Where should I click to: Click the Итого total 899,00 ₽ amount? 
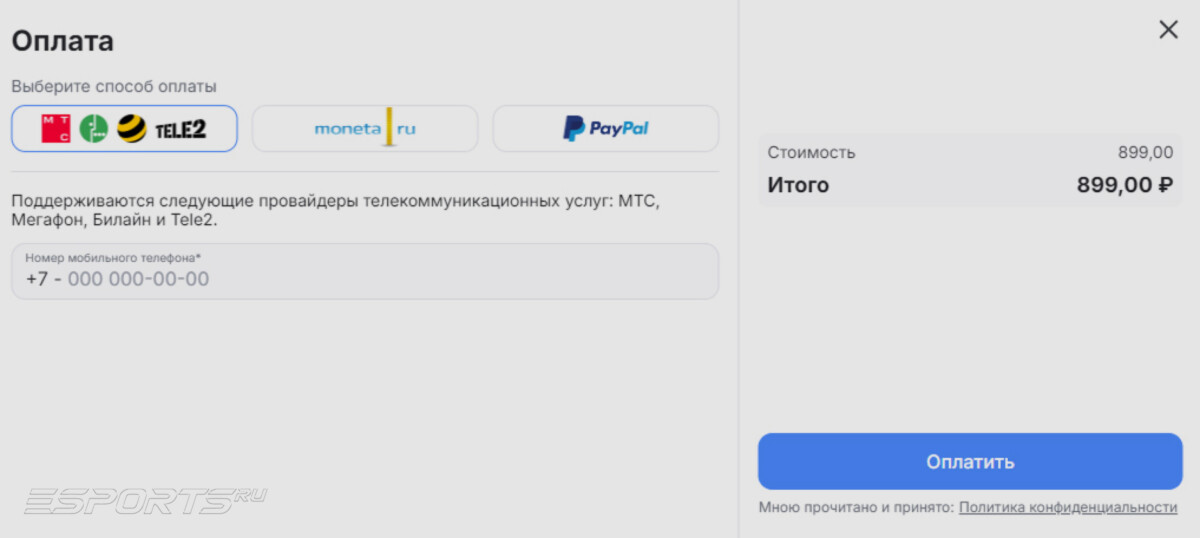tap(1125, 185)
